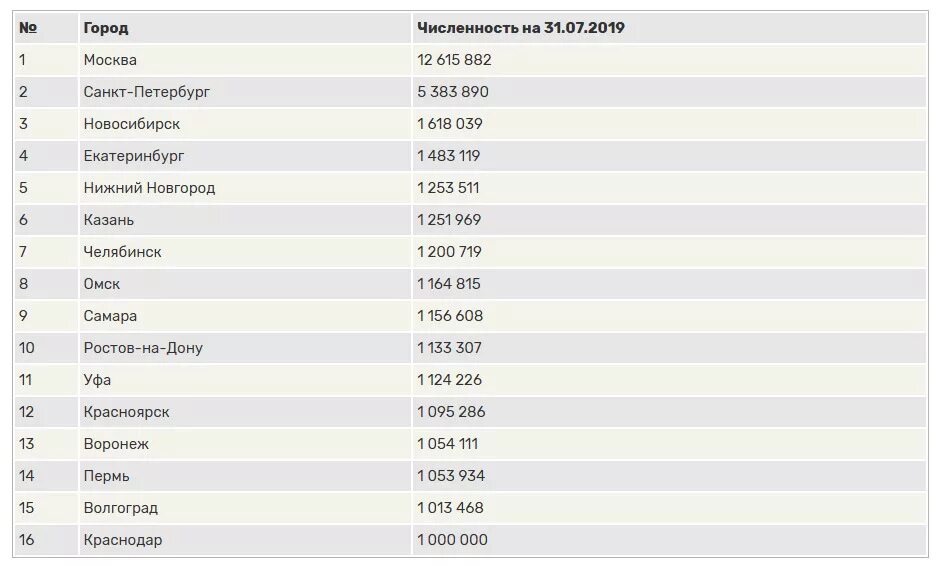The height and width of the screenshot is (566, 938).
Task: Select row number 15 cell
Action: pos(46,508)
